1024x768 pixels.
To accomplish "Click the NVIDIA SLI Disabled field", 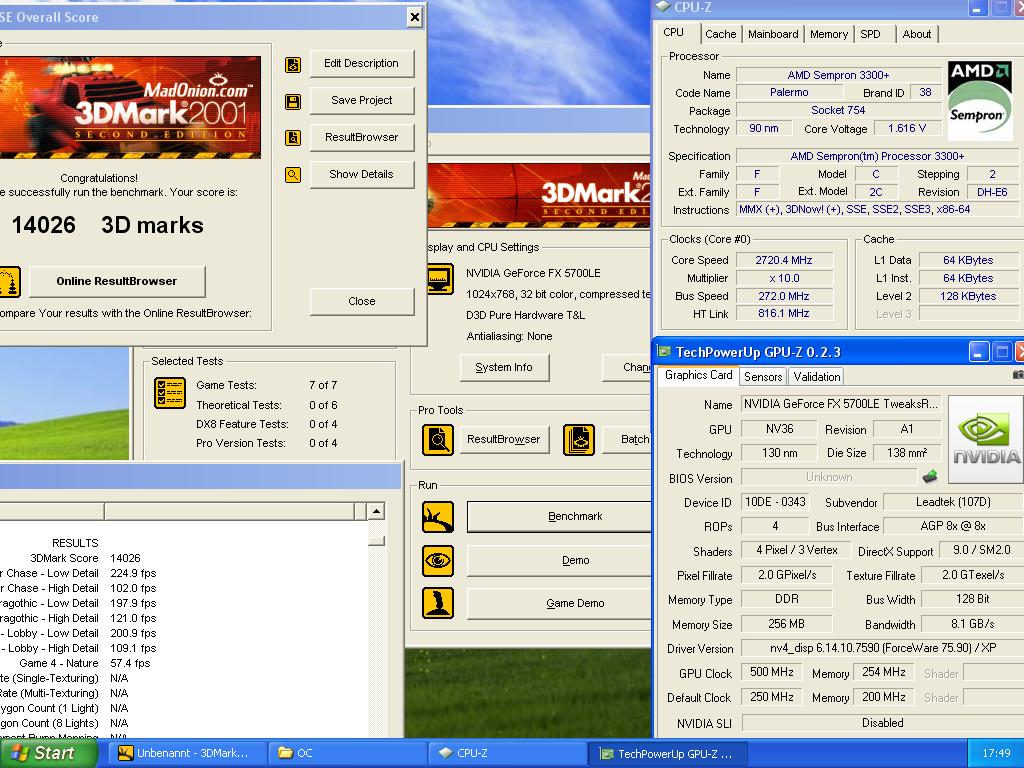I will coord(883,723).
